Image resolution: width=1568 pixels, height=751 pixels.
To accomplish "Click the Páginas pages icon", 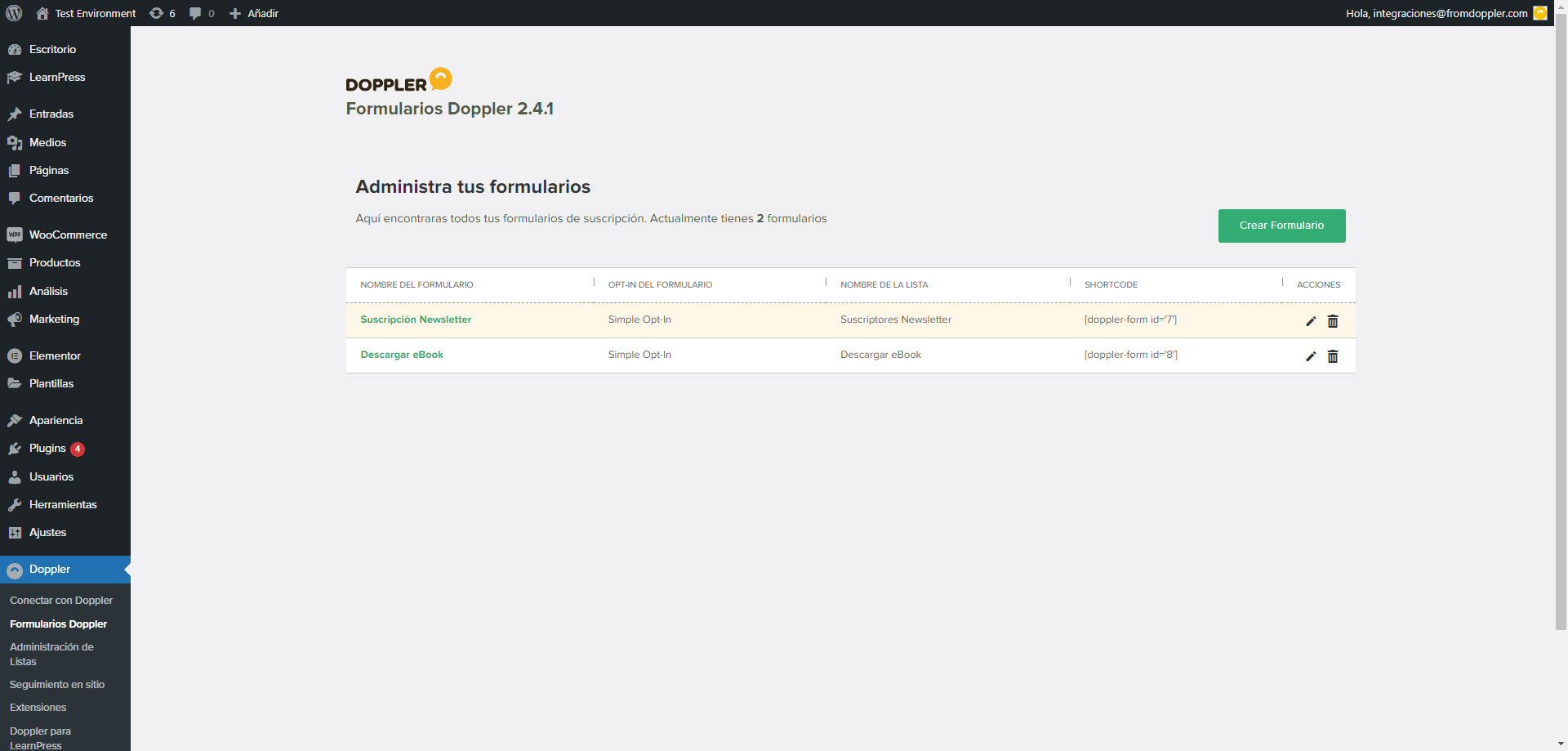I will pyautogui.click(x=15, y=170).
